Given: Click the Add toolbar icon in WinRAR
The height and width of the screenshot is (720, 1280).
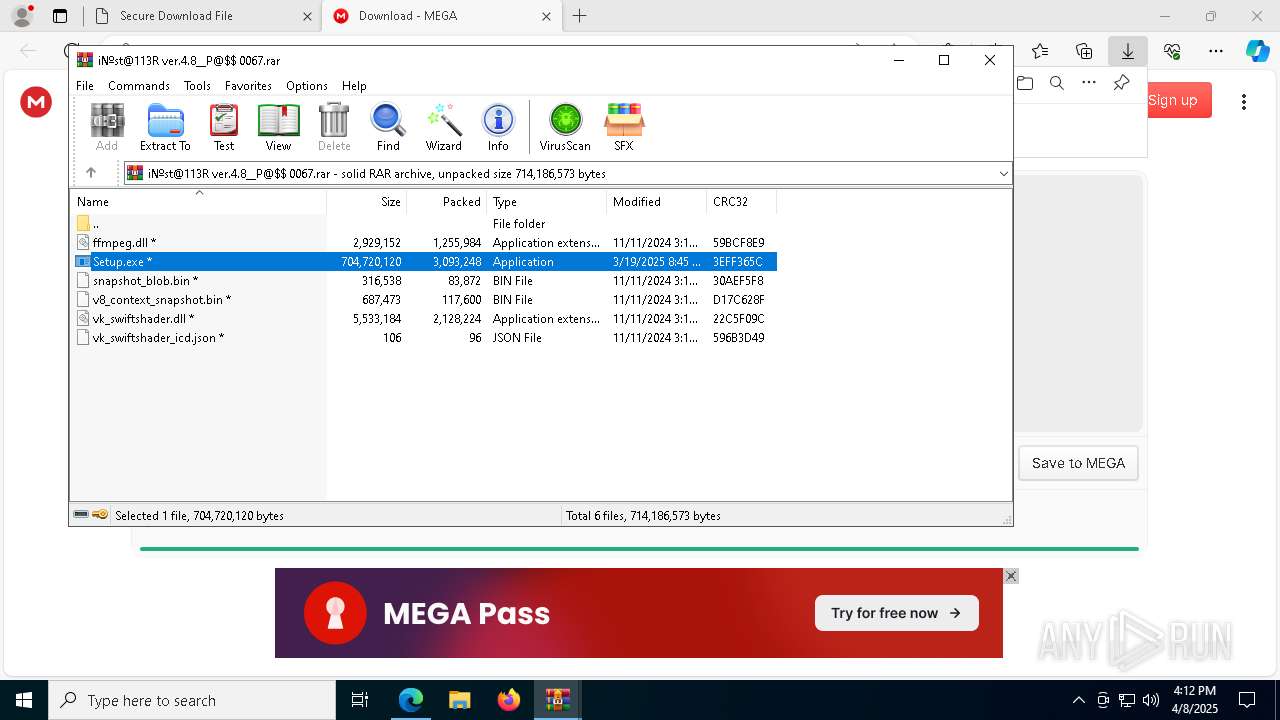Looking at the screenshot, I should coord(107,127).
